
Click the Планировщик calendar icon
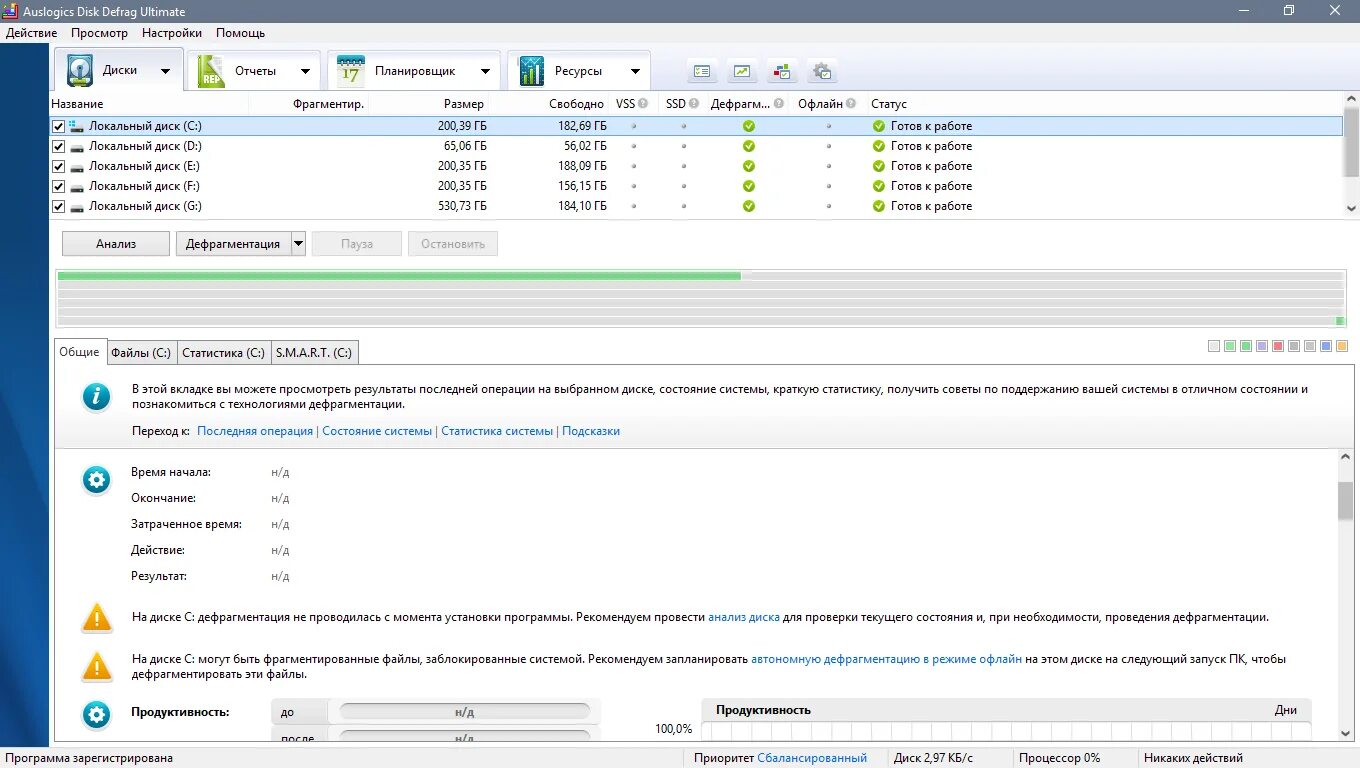[351, 71]
